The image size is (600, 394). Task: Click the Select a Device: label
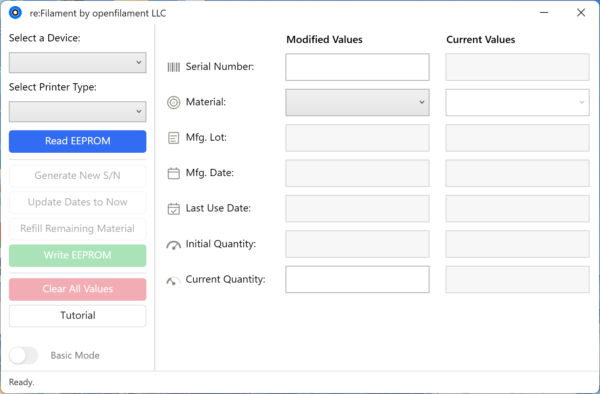(x=45, y=38)
